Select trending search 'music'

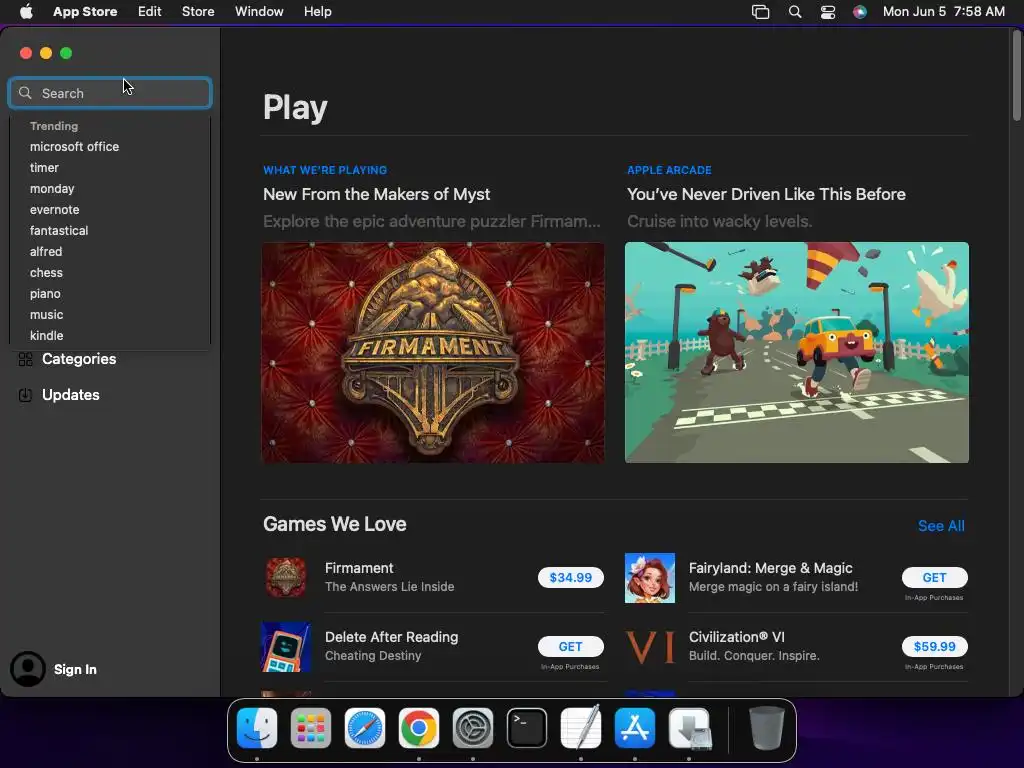[x=46, y=315]
